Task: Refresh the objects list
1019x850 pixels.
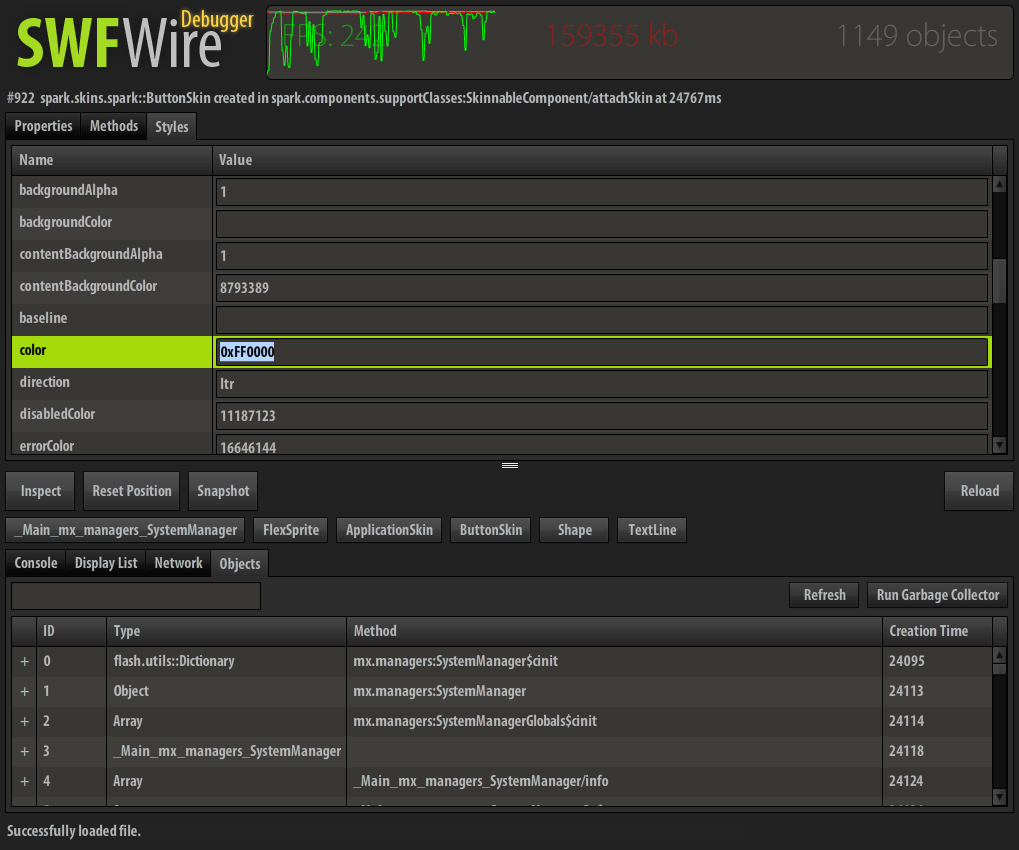Action: pos(824,595)
